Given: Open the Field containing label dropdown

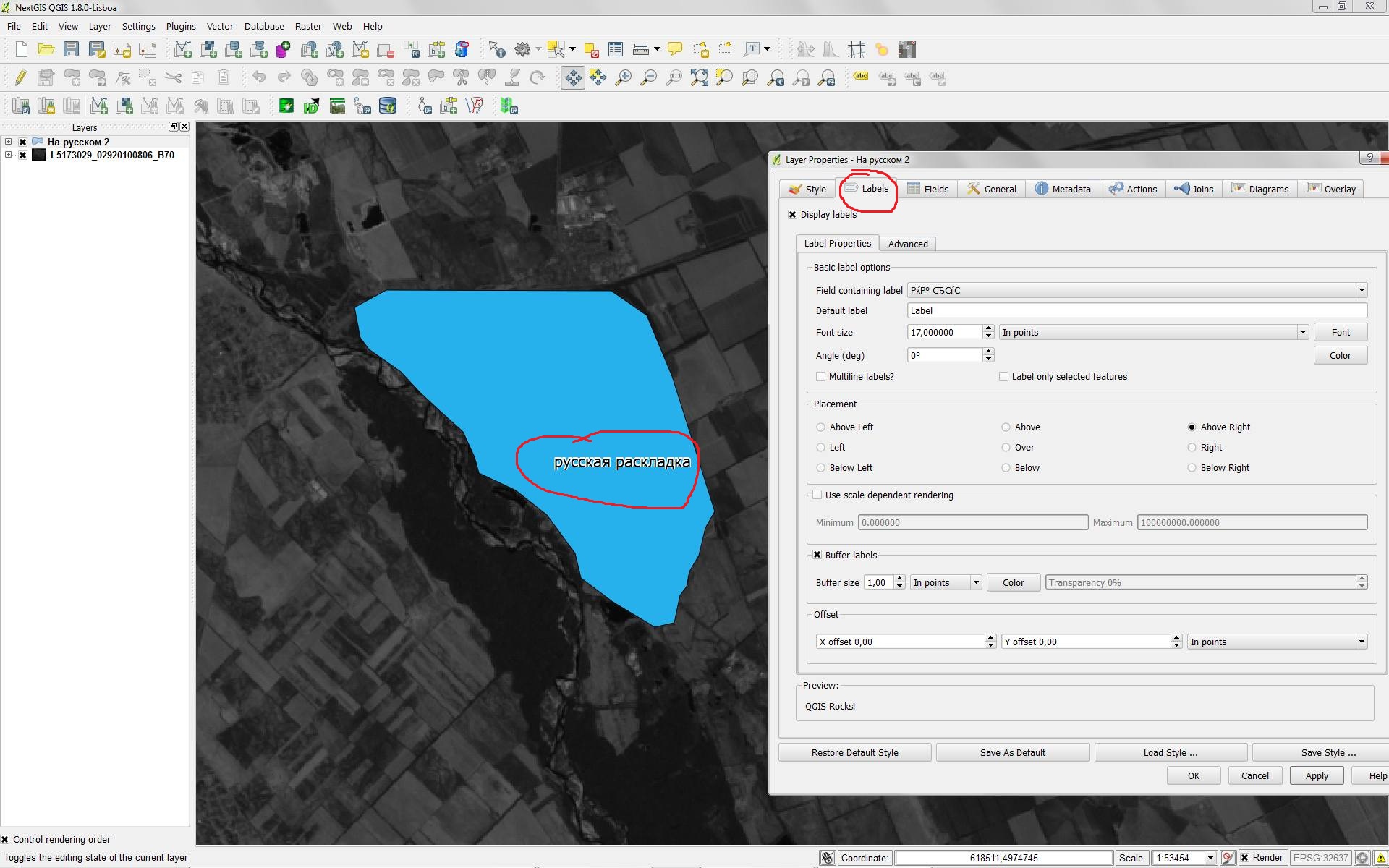Looking at the screenshot, I should click(x=1361, y=290).
